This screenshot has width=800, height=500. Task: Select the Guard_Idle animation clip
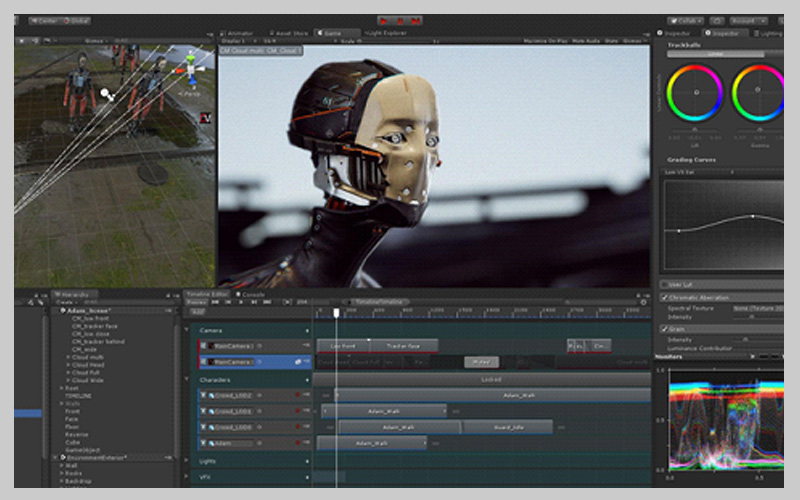(507, 427)
